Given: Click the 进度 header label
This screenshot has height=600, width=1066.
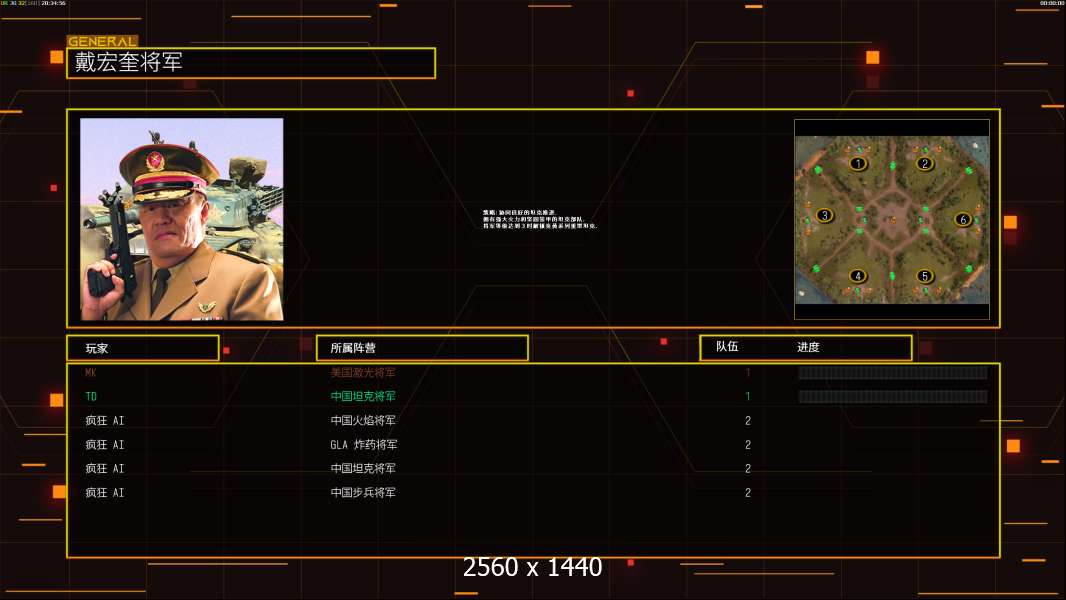Looking at the screenshot, I should click(808, 347).
